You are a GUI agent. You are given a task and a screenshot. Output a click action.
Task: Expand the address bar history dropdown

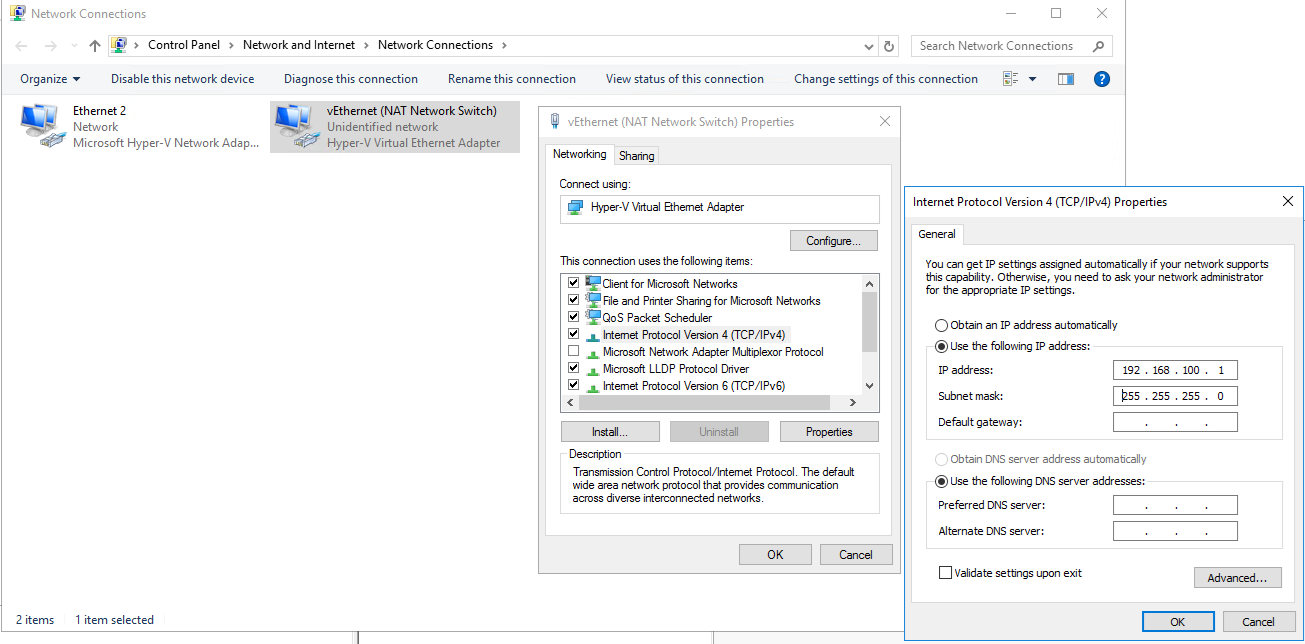click(869, 46)
